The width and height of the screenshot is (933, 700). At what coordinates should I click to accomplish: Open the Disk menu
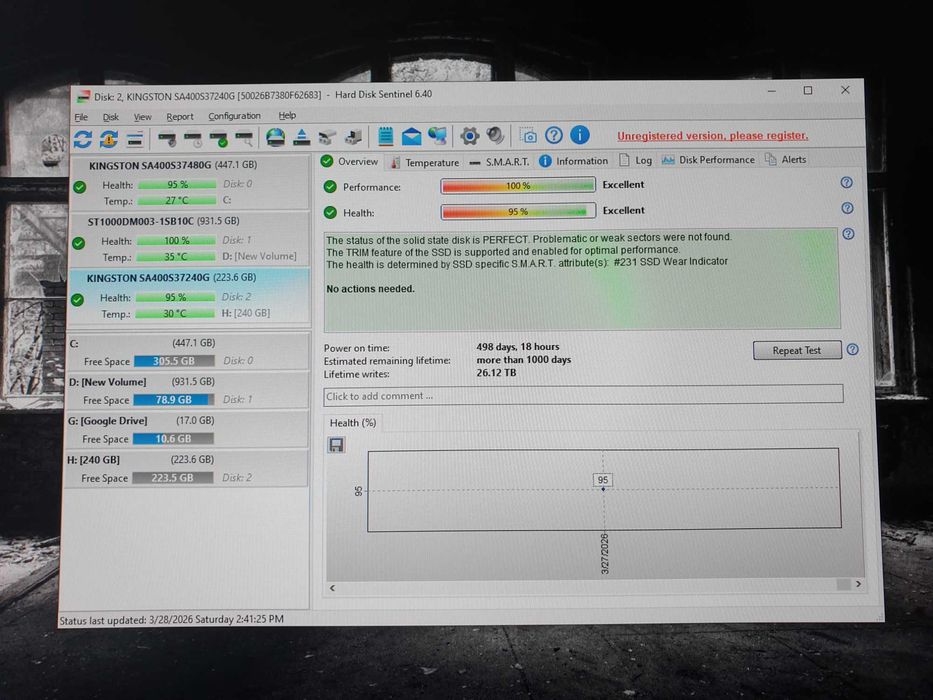point(111,117)
